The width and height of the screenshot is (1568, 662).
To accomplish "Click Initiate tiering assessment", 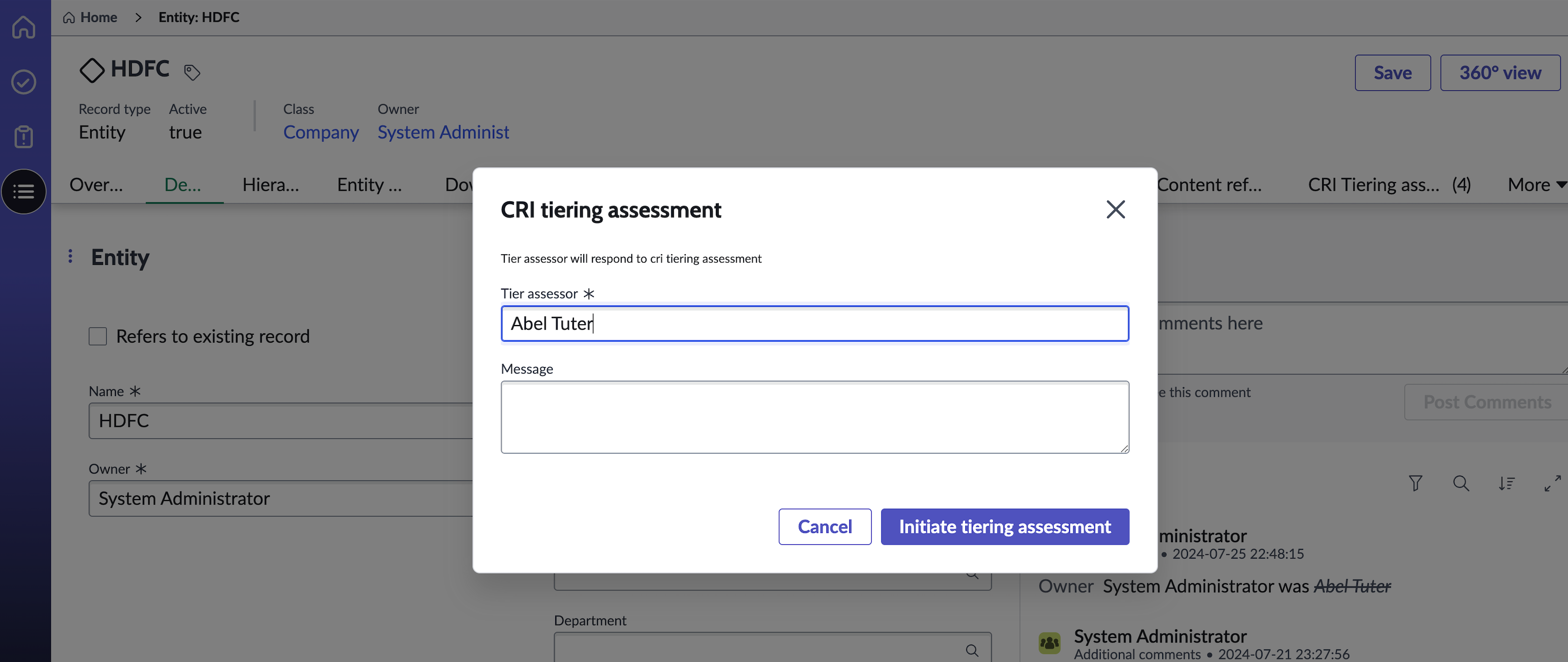I will [1005, 527].
